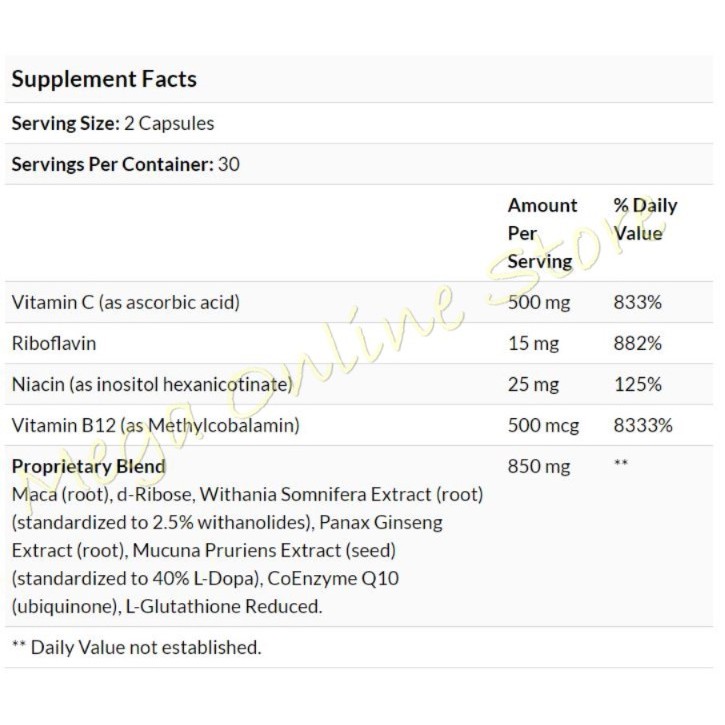Screen dimensions: 725x725
Task: Select the 500 mcg B12 amount
Action: (x=543, y=425)
